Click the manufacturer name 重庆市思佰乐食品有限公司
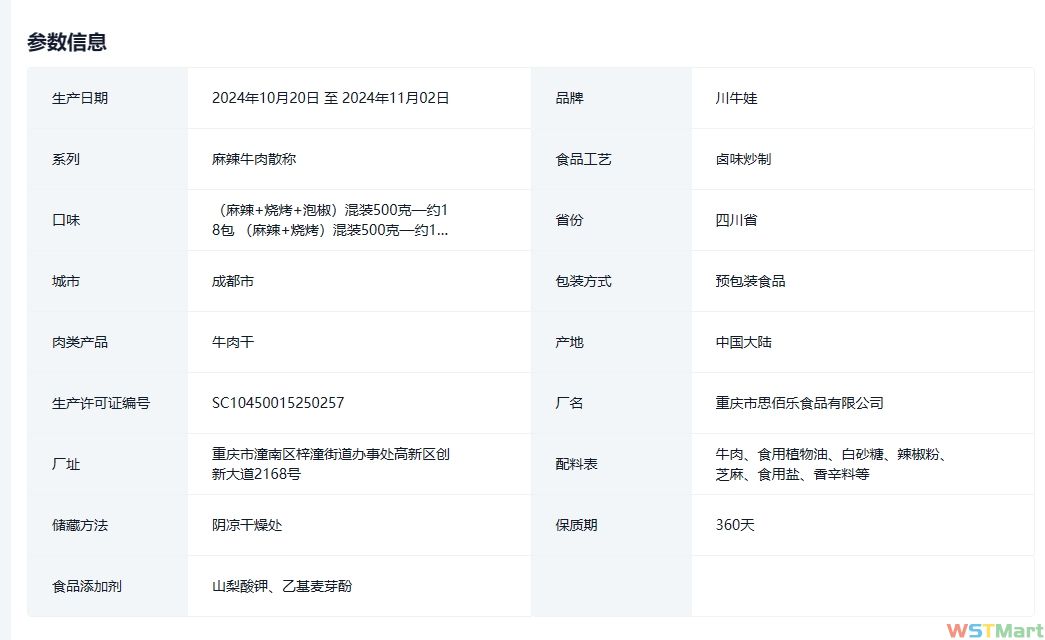 (x=799, y=403)
